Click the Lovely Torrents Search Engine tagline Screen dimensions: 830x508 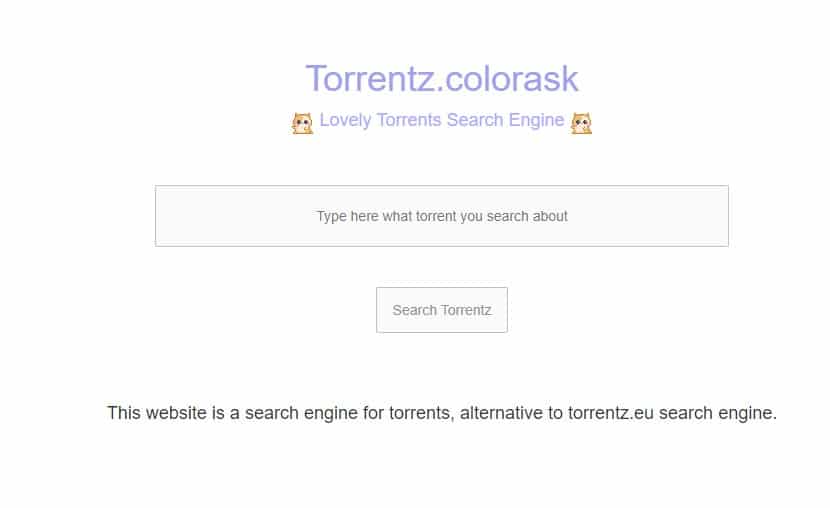tap(441, 120)
